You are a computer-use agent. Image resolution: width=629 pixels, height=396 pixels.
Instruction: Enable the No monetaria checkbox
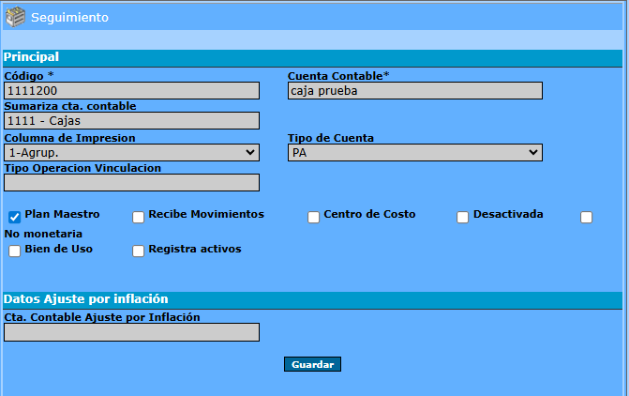586,217
